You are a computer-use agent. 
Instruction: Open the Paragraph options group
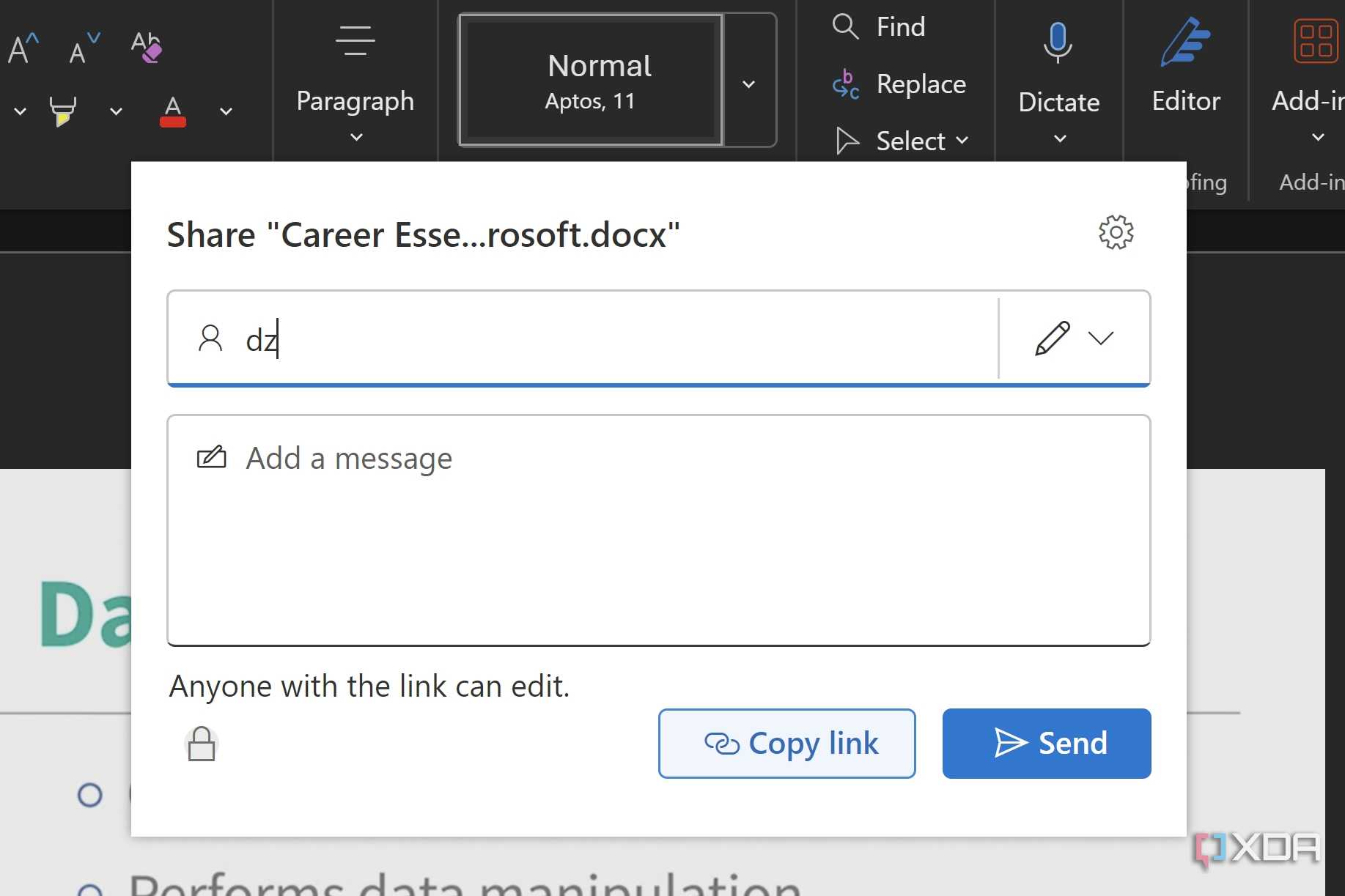[355, 82]
